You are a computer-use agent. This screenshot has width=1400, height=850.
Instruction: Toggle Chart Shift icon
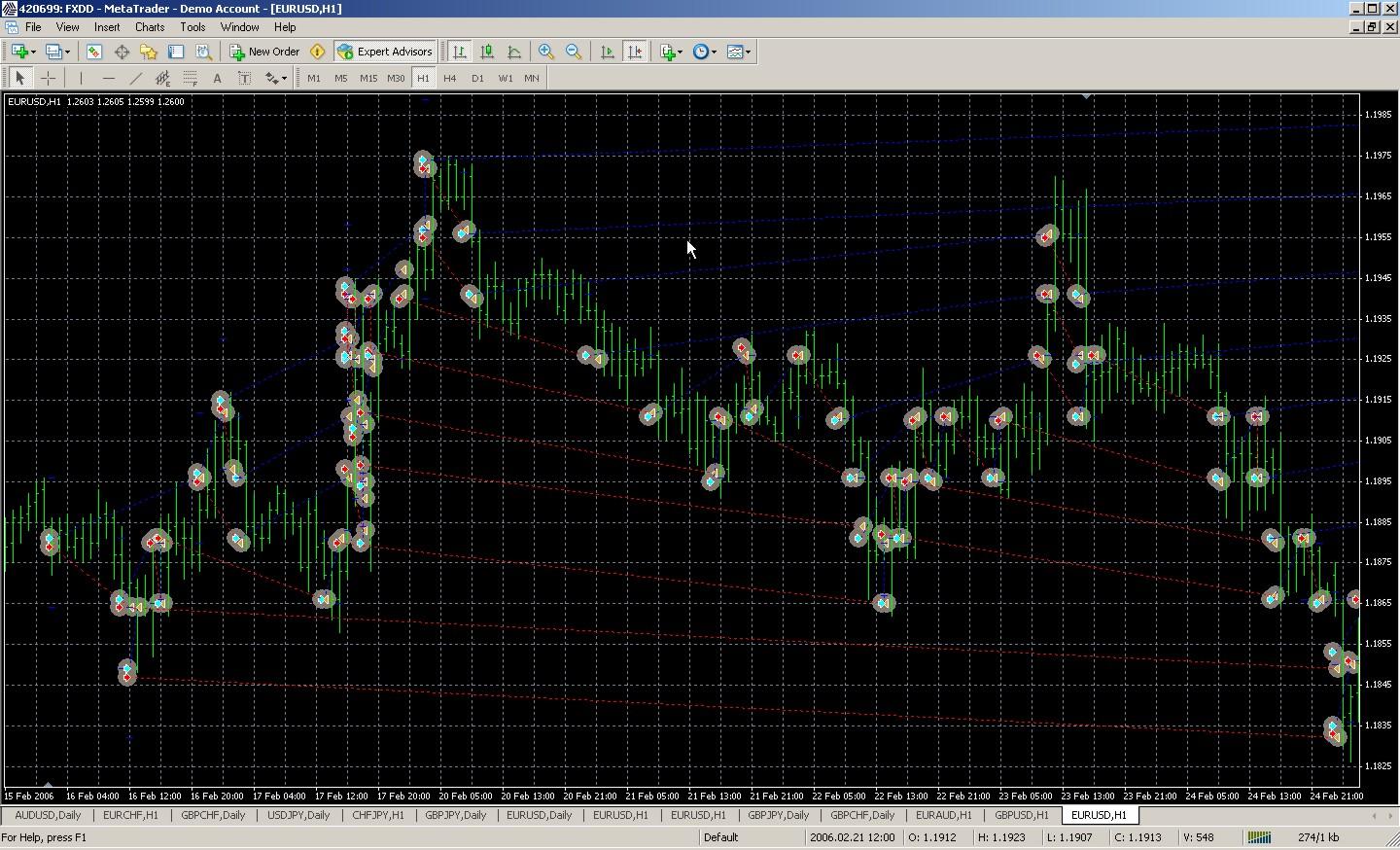coord(635,52)
